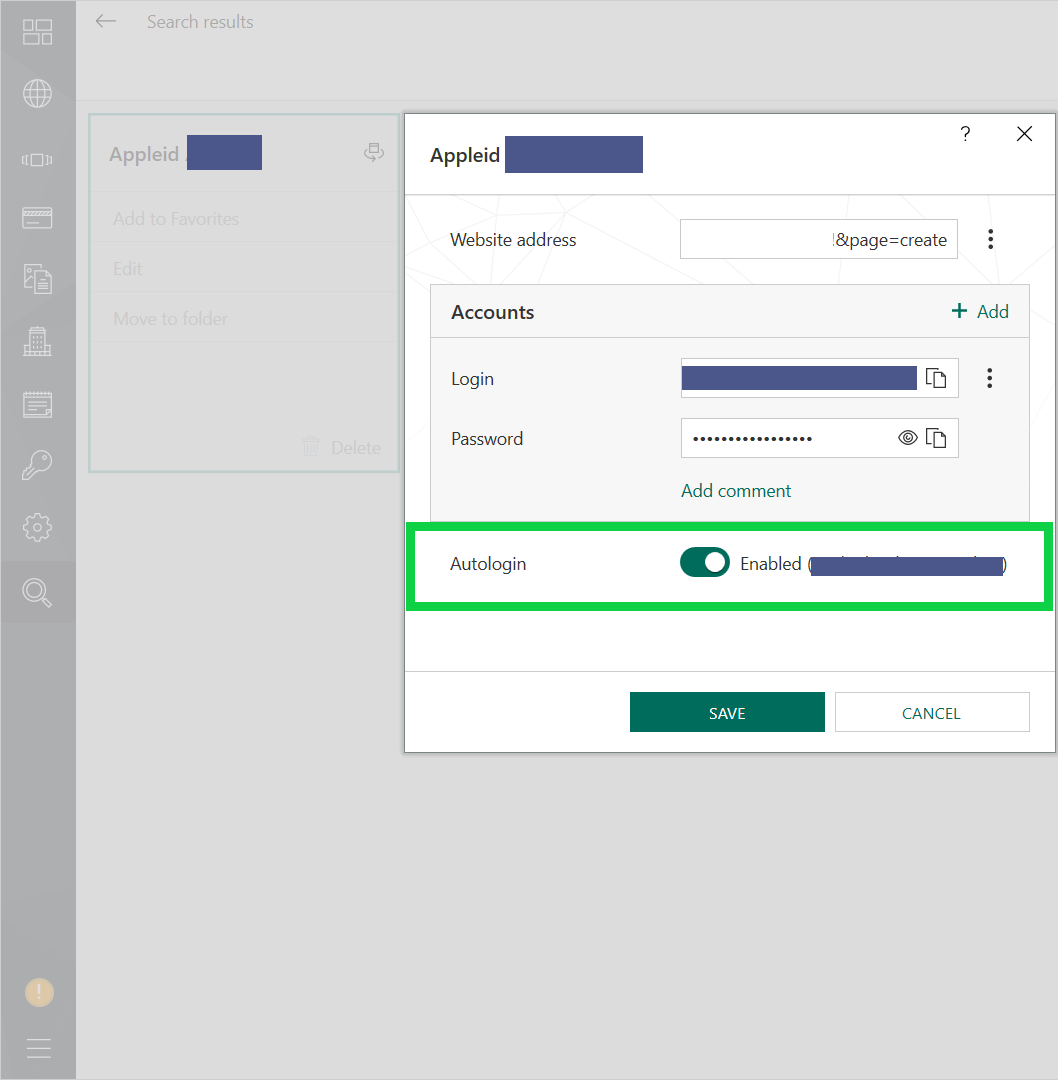This screenshot has width=1058, height=1080.
Task: Add a new account with + Add
Action: pyautogui.click(x=979, y=311)
